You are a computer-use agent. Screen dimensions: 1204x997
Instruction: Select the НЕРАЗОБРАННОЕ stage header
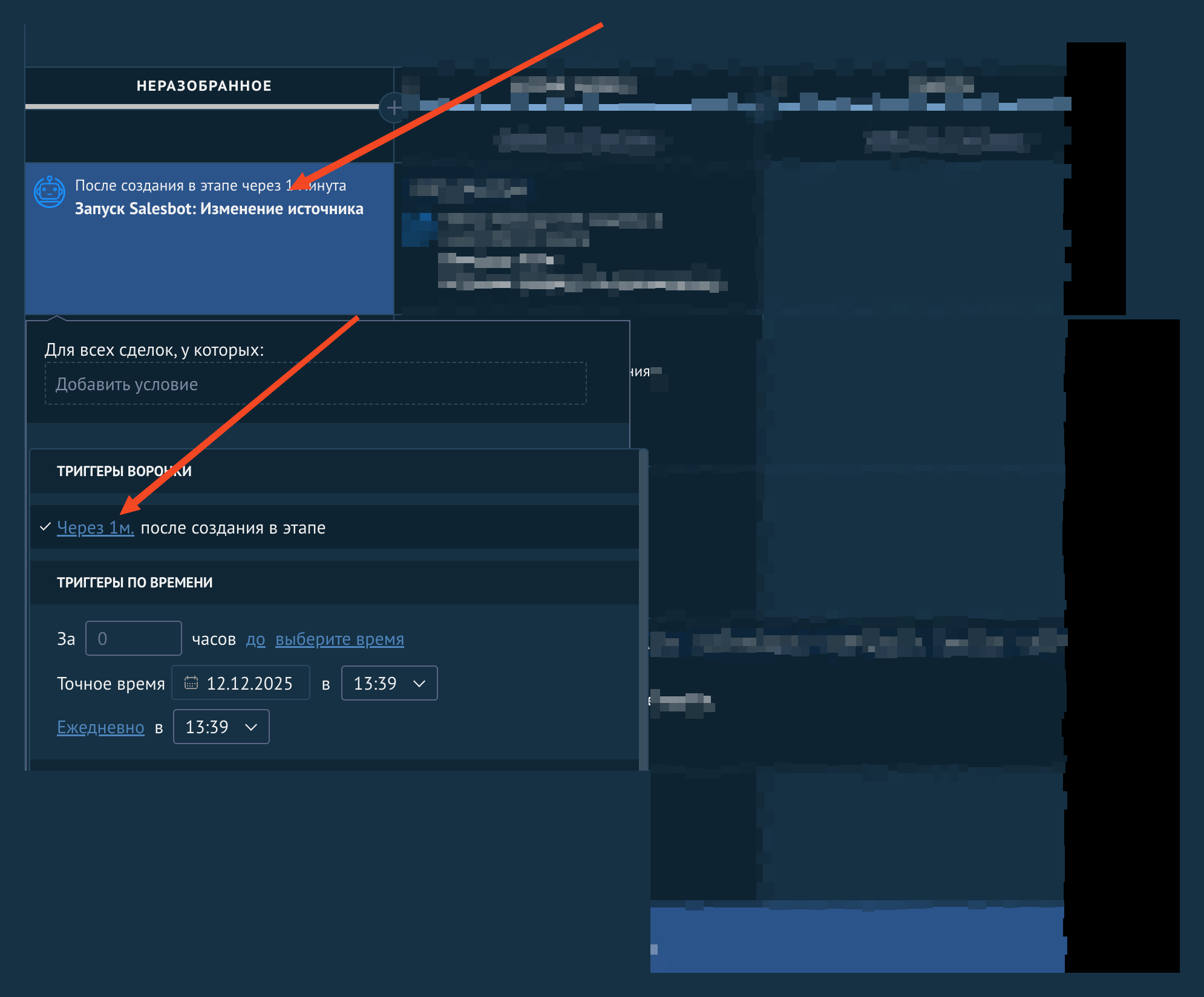point(204,86)
